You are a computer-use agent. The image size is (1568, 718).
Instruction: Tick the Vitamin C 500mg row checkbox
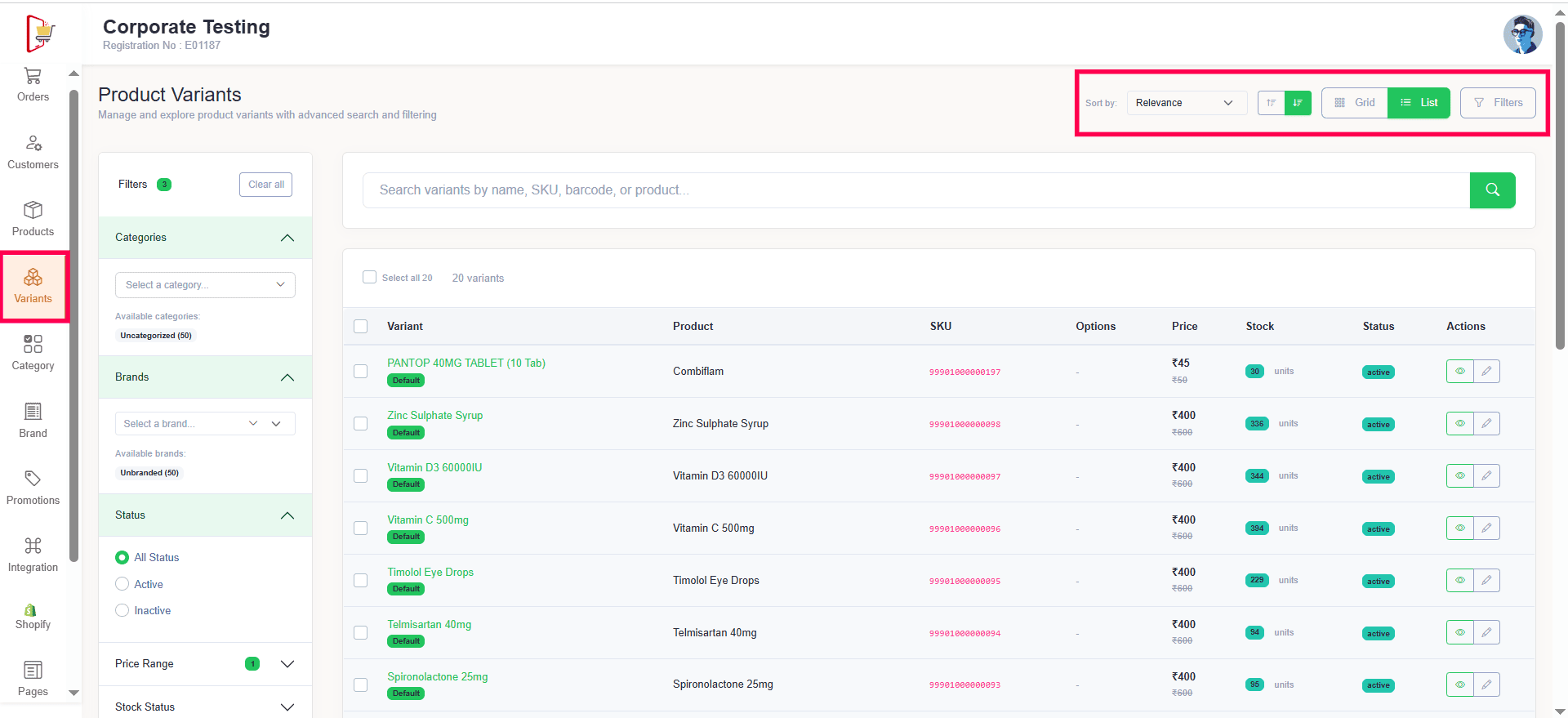pyautogui.click(x=360, y=528)
